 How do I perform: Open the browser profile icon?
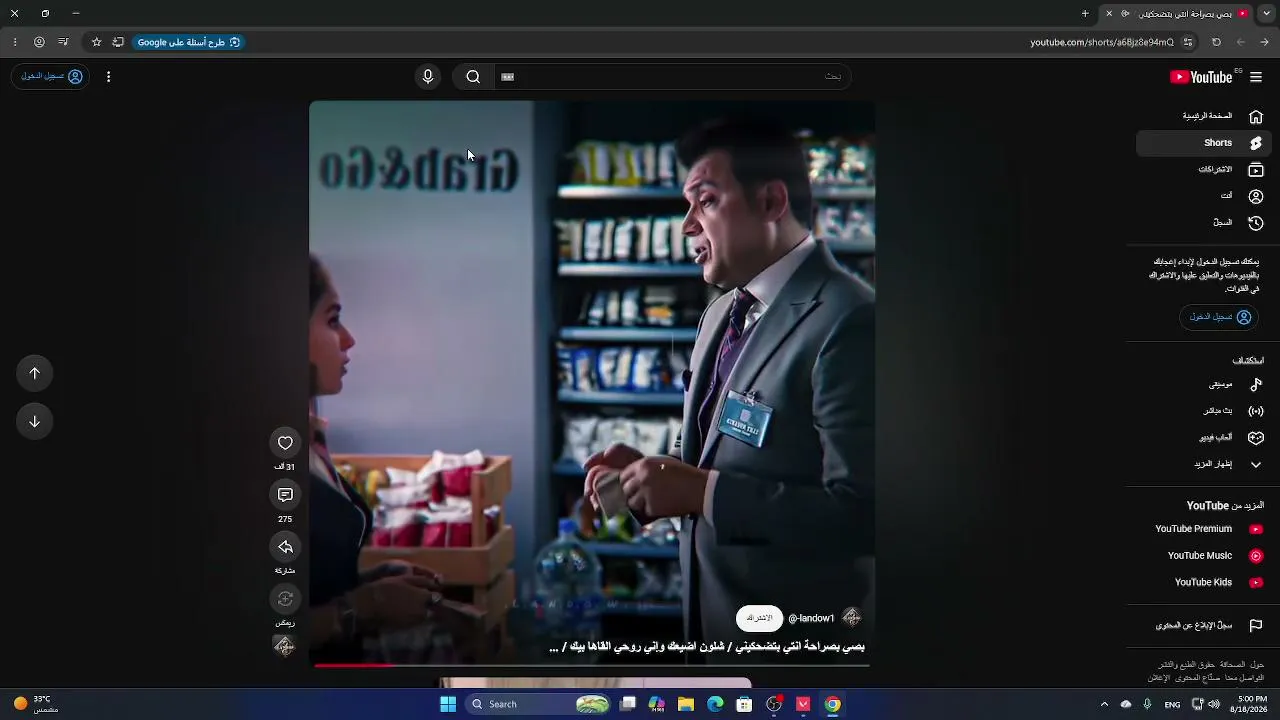tap(39, 42)
